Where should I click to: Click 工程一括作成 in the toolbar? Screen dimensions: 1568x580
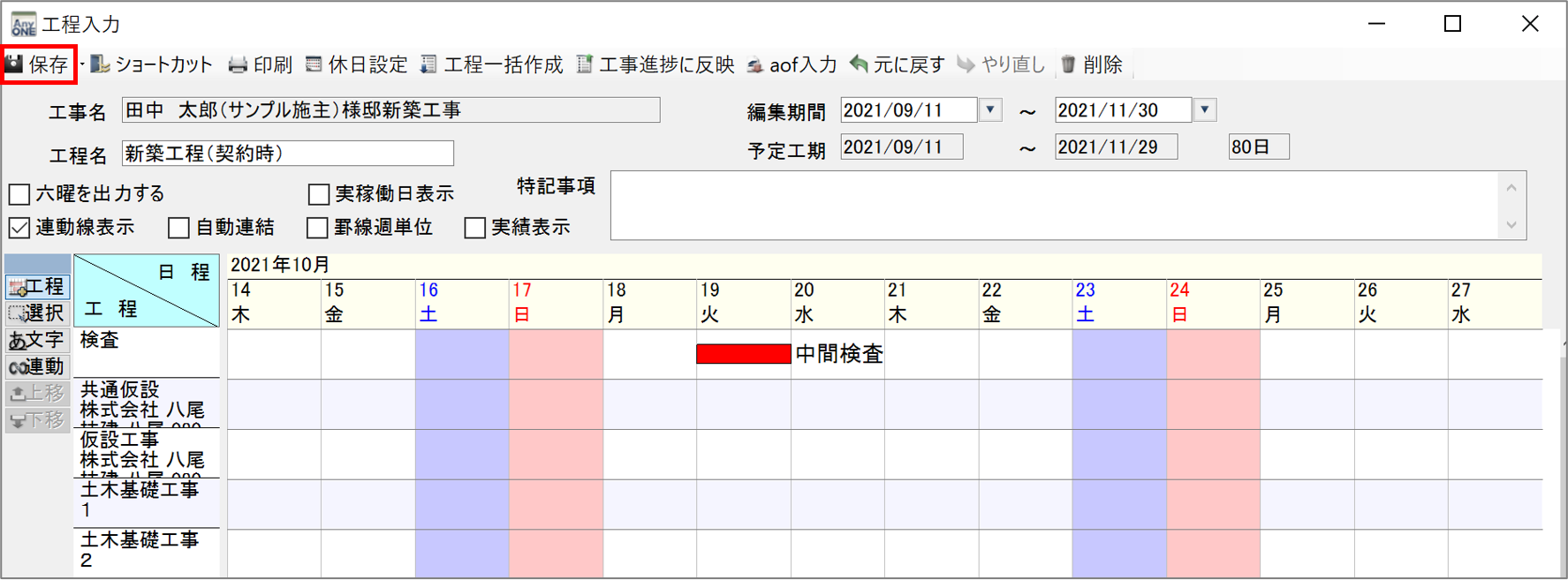(491, 64)
